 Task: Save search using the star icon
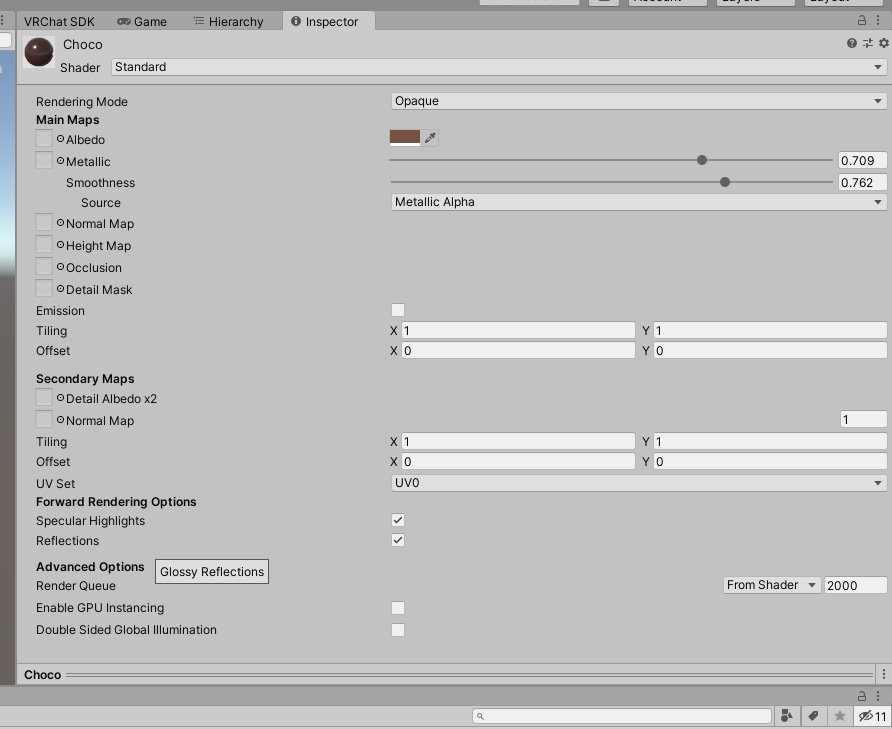840,716
